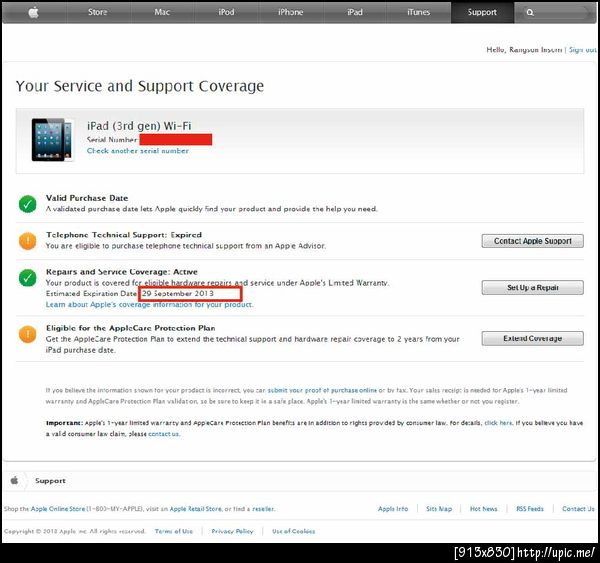Click orange warning icon beside AppleCare Protection Plan
The image size is (600, 563).
click(x=28, y=334)
